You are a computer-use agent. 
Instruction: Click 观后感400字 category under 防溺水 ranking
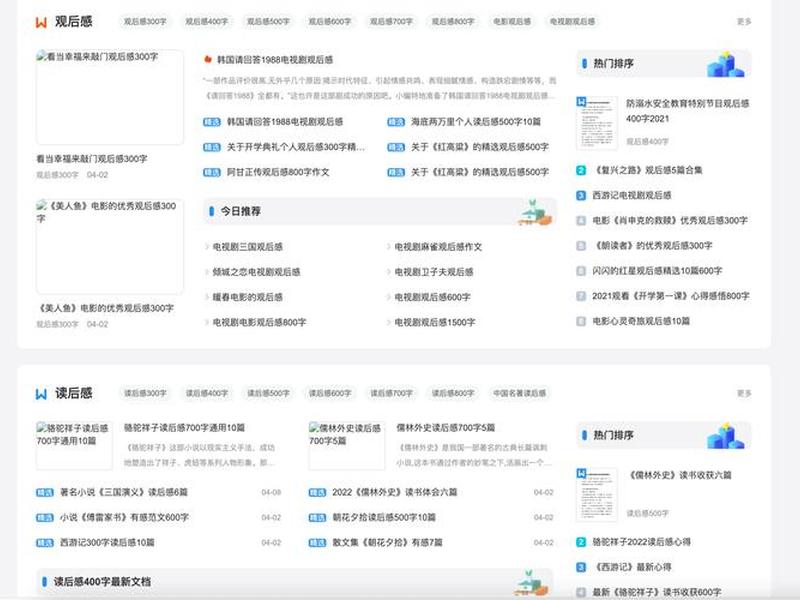click(647, 142)
